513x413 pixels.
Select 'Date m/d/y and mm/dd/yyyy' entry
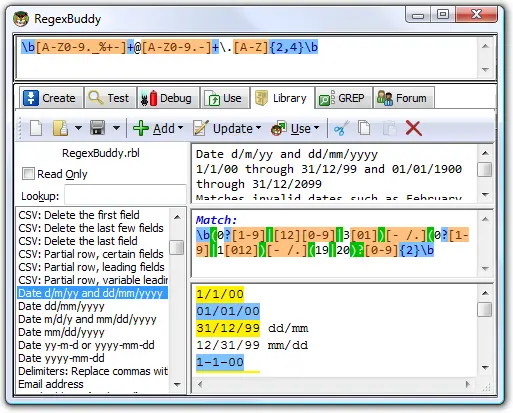pos(93,319)
